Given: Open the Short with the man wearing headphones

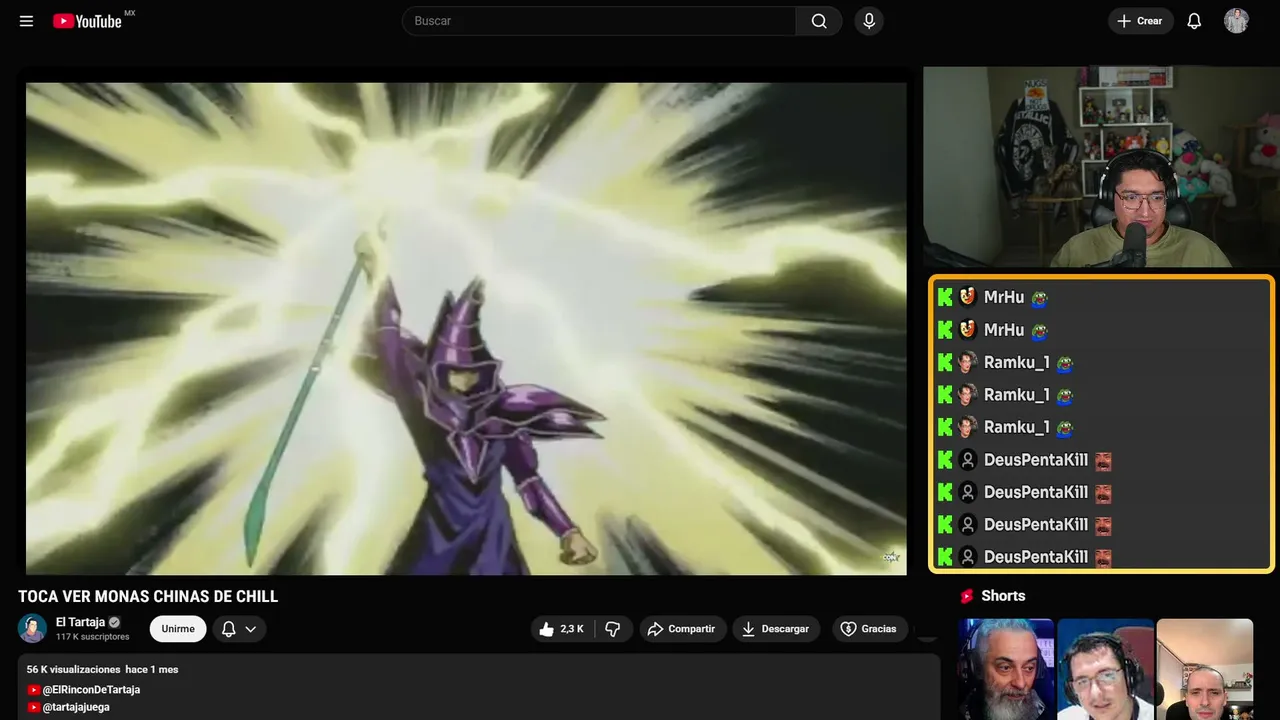Looking at the screenshot, I should tap(1105, 669).
